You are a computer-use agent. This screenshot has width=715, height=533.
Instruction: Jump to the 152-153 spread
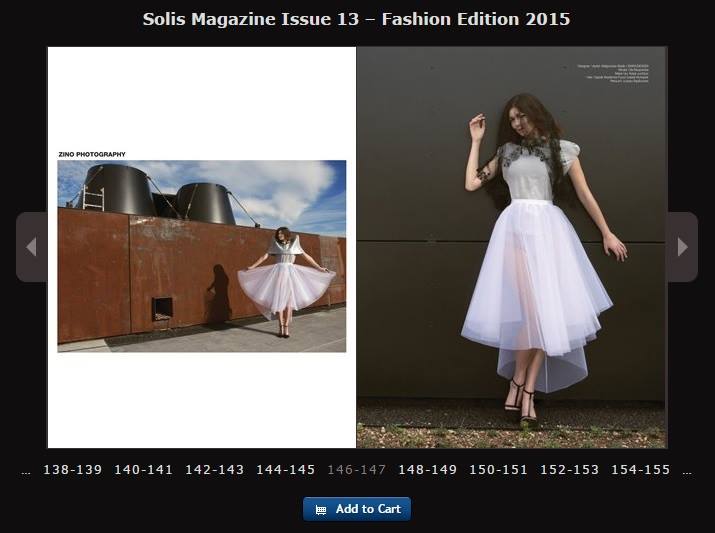click(x=569, y=470)
